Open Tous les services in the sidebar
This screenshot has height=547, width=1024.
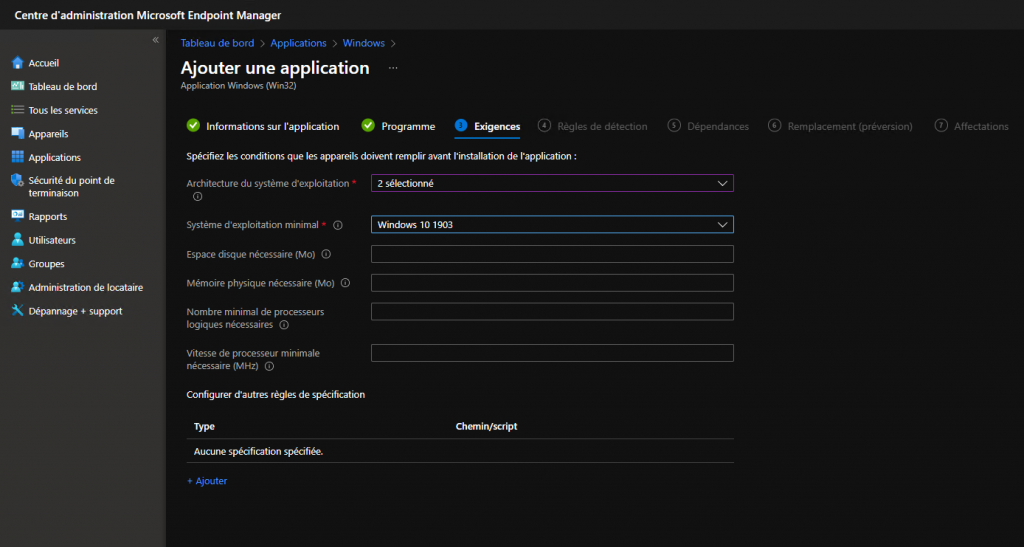(x=63, y=110)
